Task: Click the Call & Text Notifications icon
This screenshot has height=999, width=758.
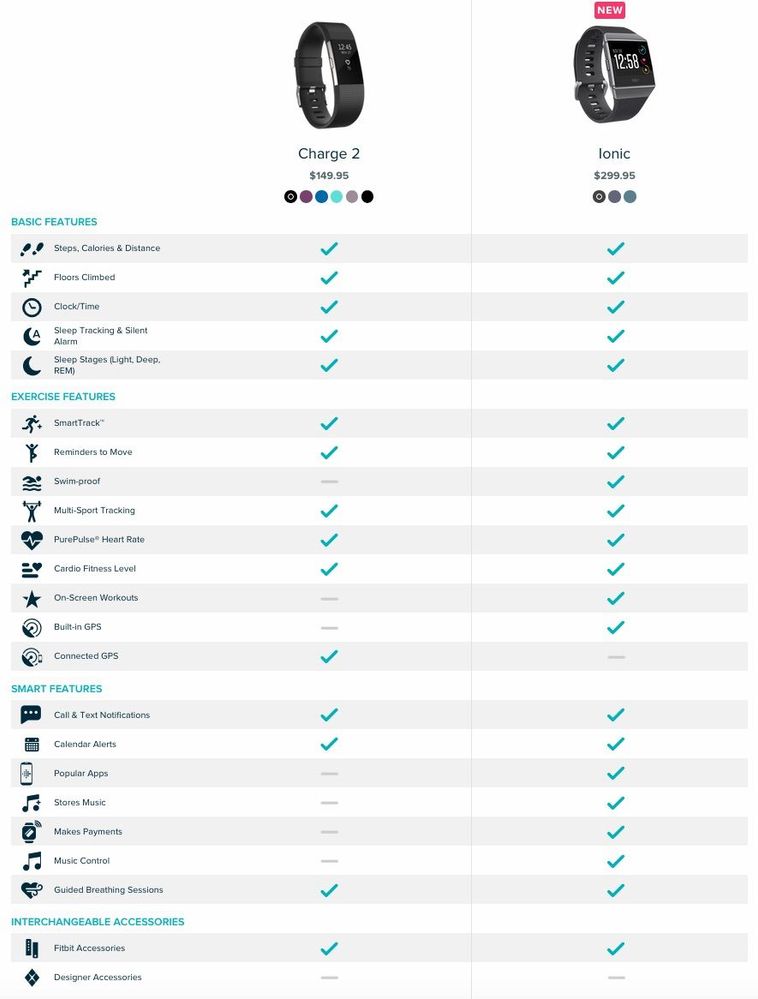Action: [x=32, y=715]
